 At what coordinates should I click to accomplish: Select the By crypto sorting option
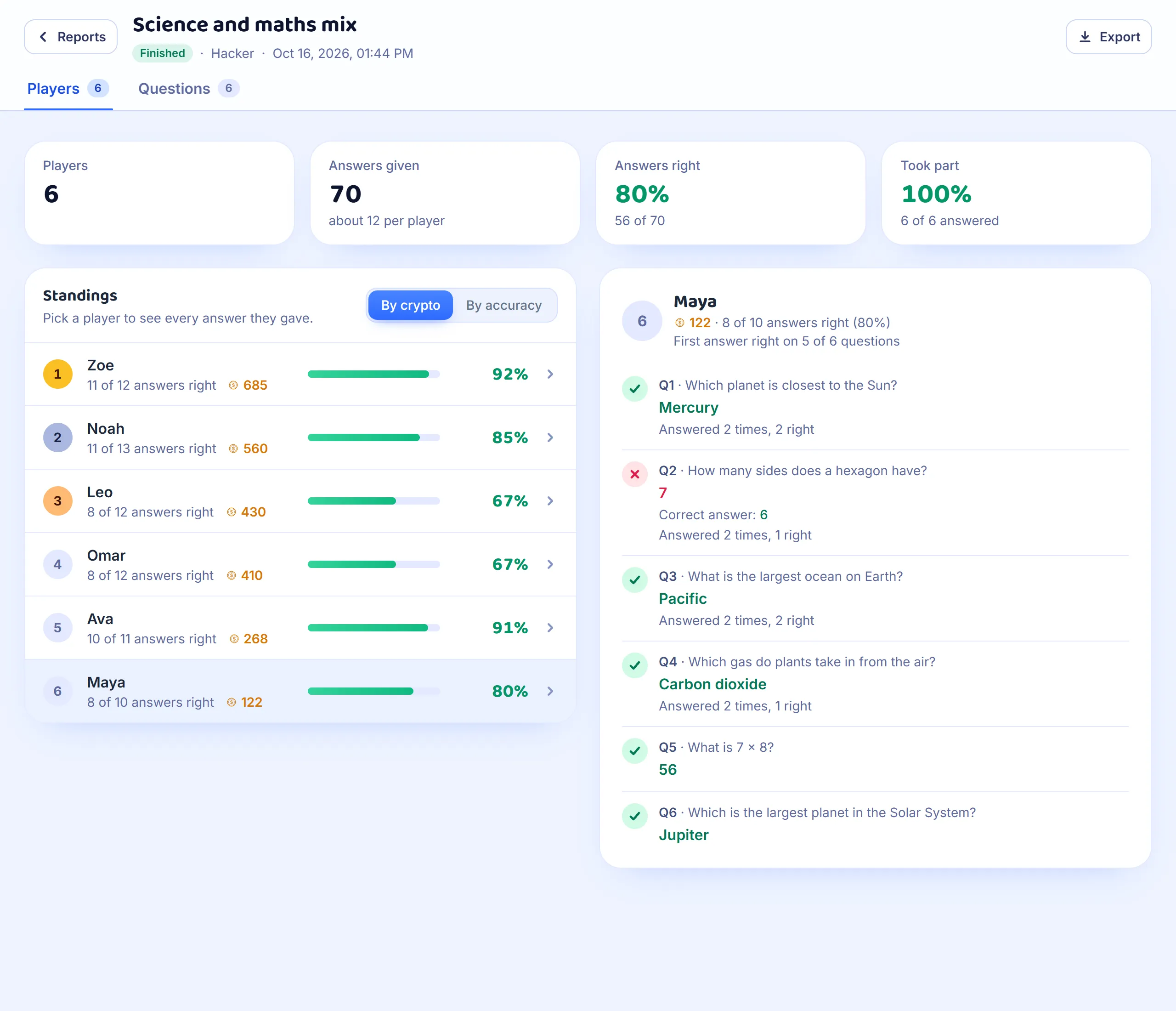click(x=410, y=306)
